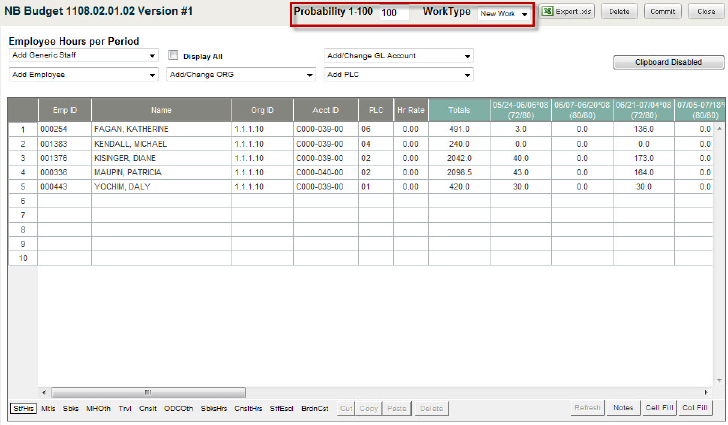The image size is (728, 425).
Task: Expand the Add Generic Staff dropdown
Action: click(84, 56)
